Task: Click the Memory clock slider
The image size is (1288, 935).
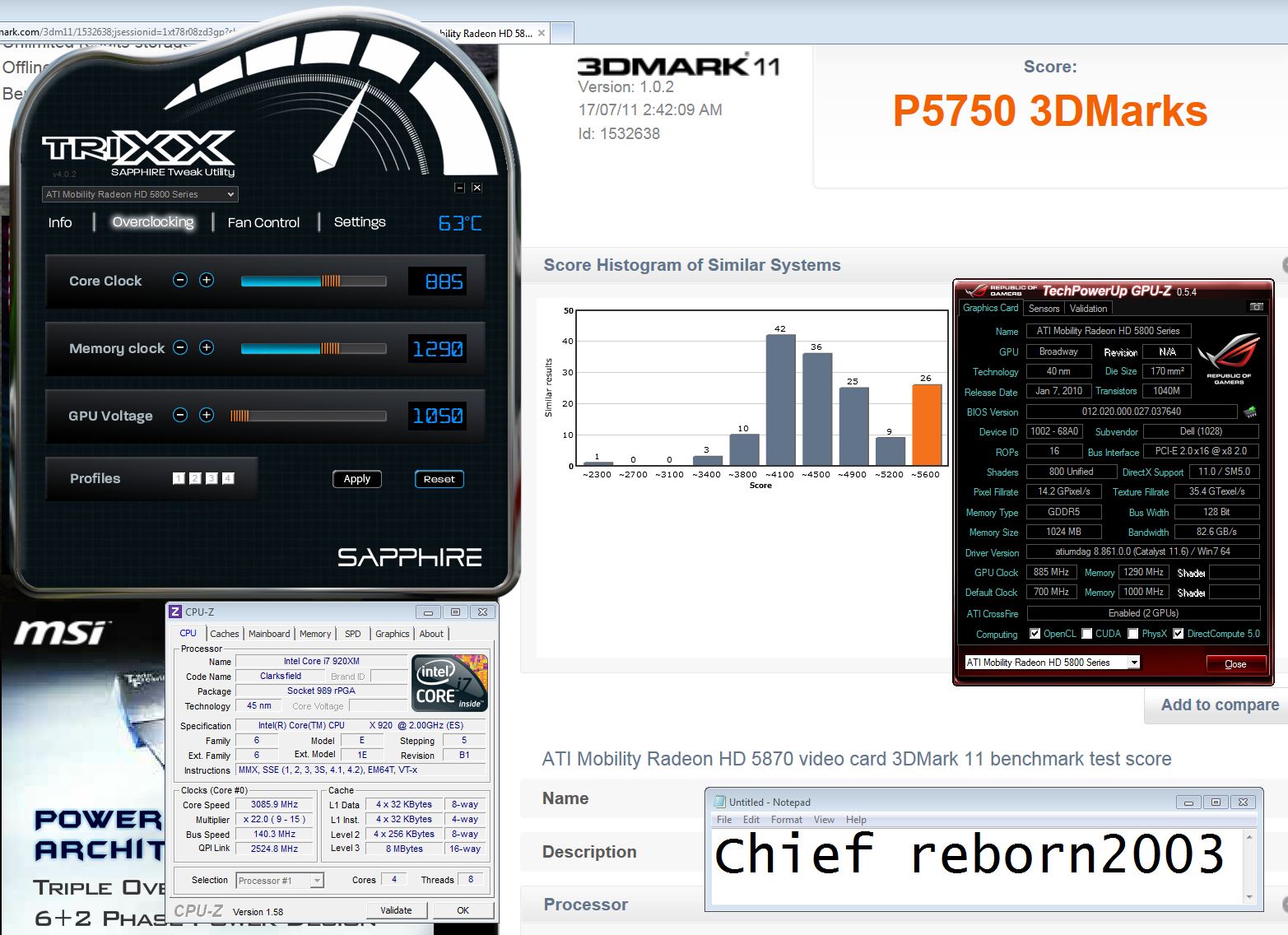Action: pos(314,348)
